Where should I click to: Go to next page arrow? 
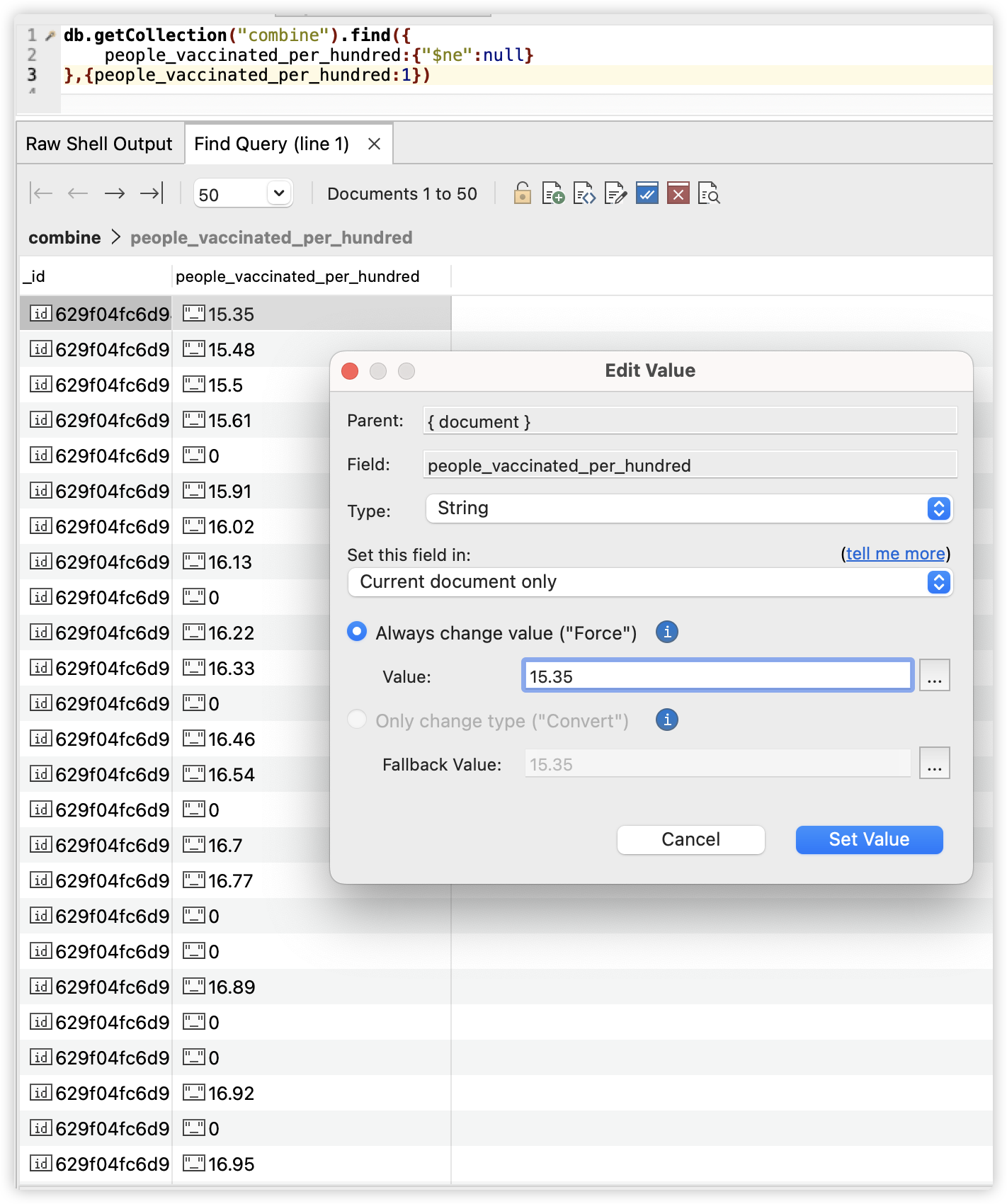[115, 193]
